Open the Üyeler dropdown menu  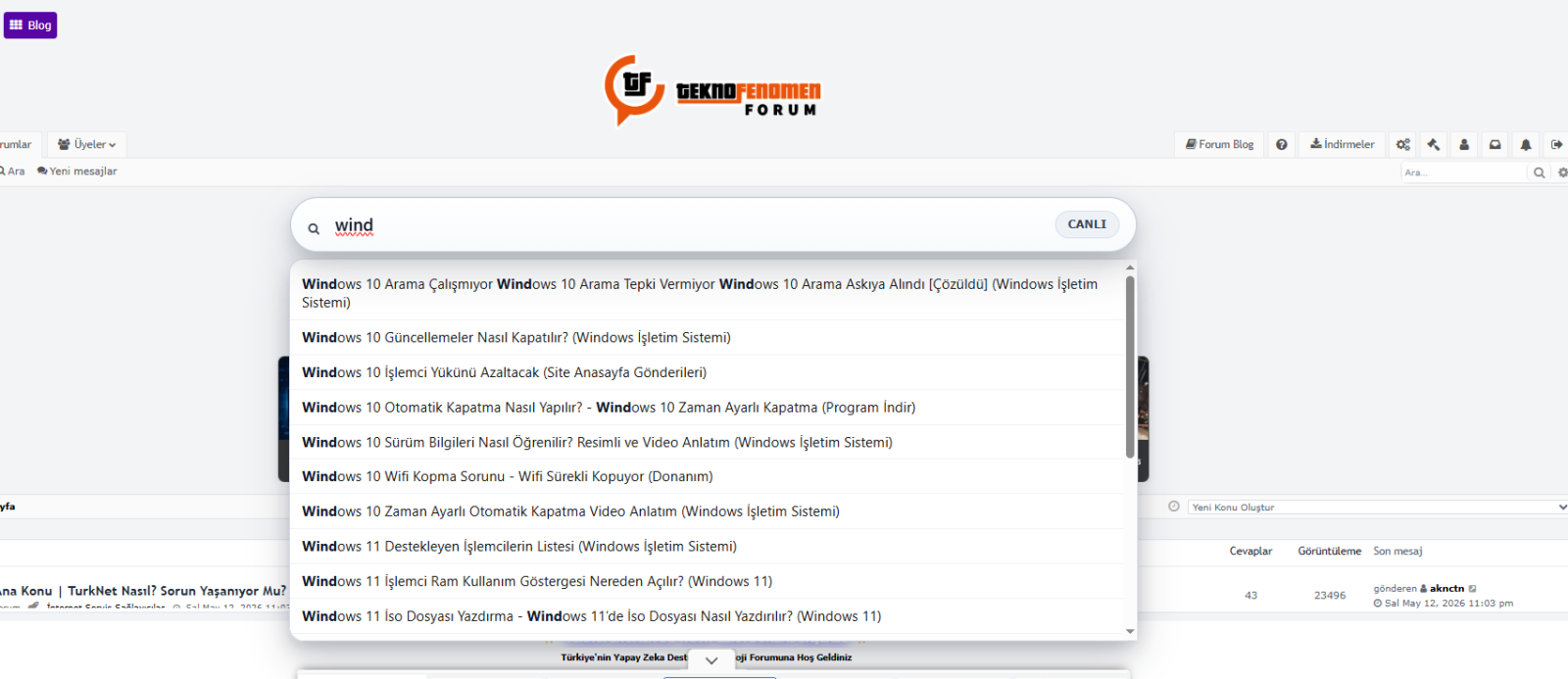(86, 144)
